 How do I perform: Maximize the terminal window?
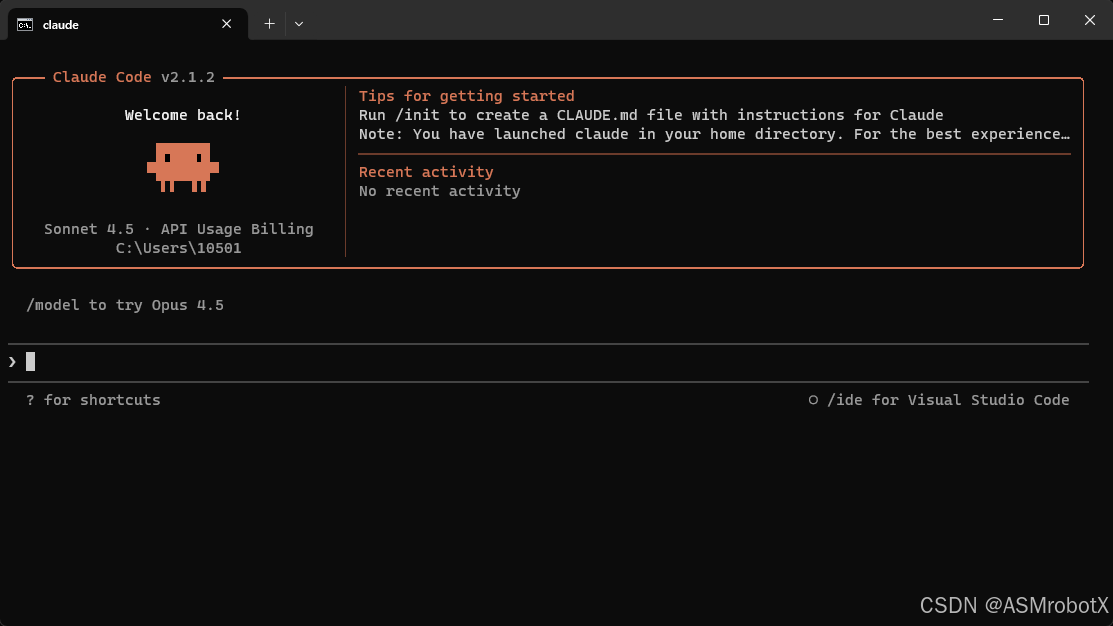tap(1043, 20)
